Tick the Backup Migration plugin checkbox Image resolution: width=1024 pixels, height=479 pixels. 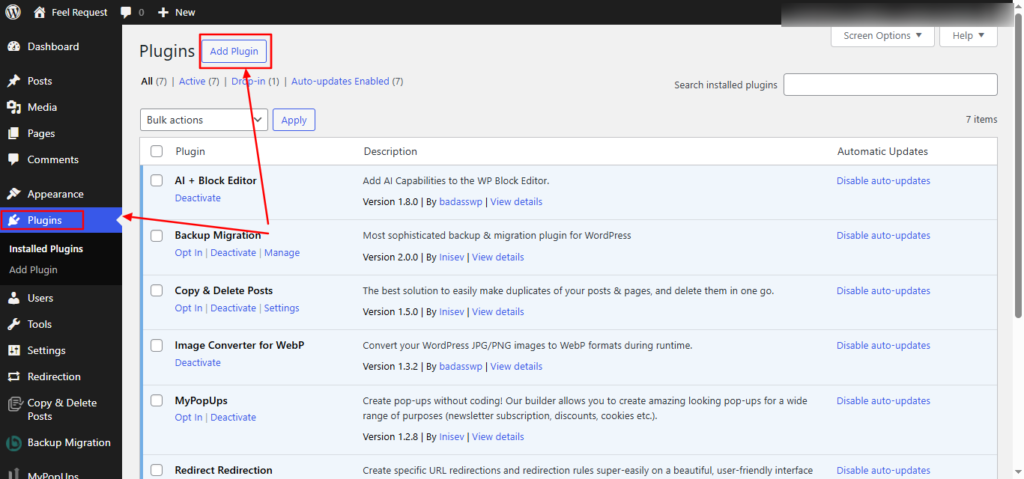click(157, 235)
